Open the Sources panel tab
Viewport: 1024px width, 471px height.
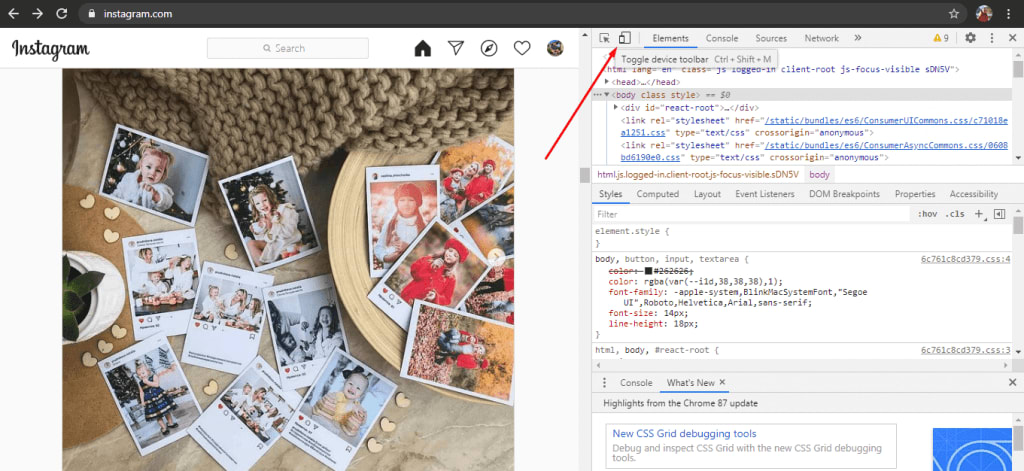point(771,39)
